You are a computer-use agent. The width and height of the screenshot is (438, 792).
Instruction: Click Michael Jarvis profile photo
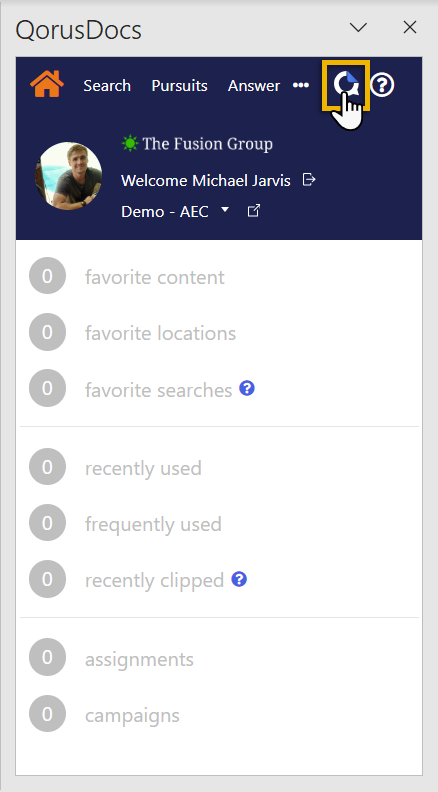69,176
